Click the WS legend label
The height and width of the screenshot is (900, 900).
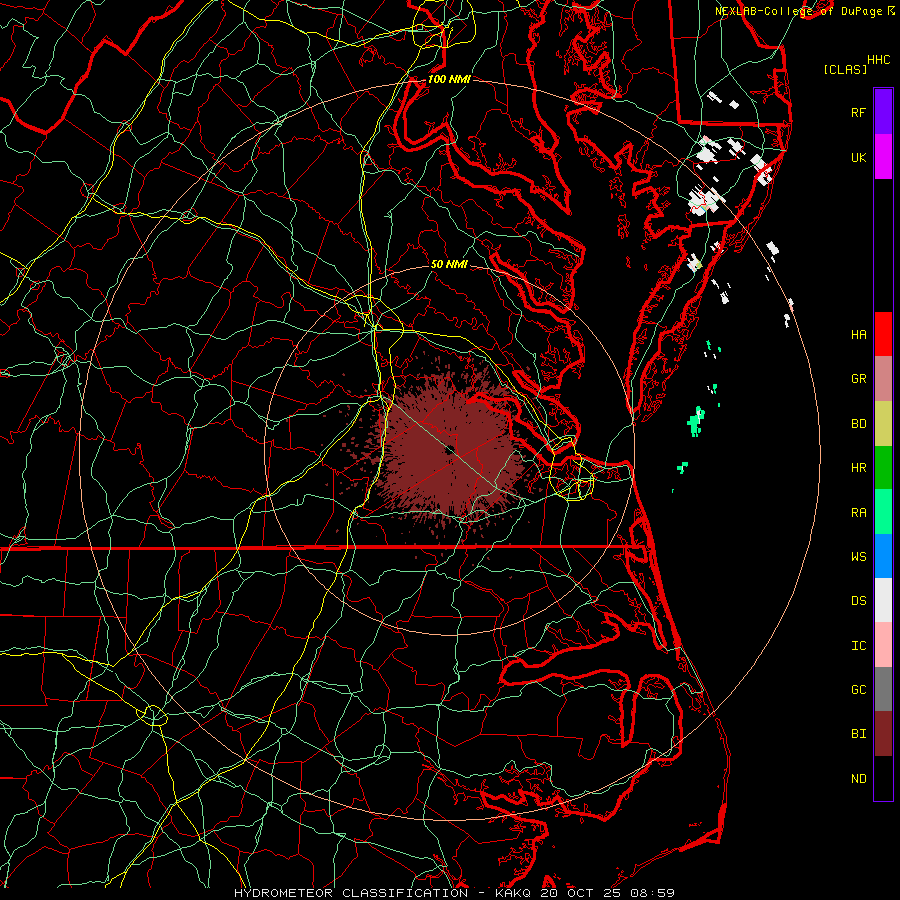tap(858, 556)
